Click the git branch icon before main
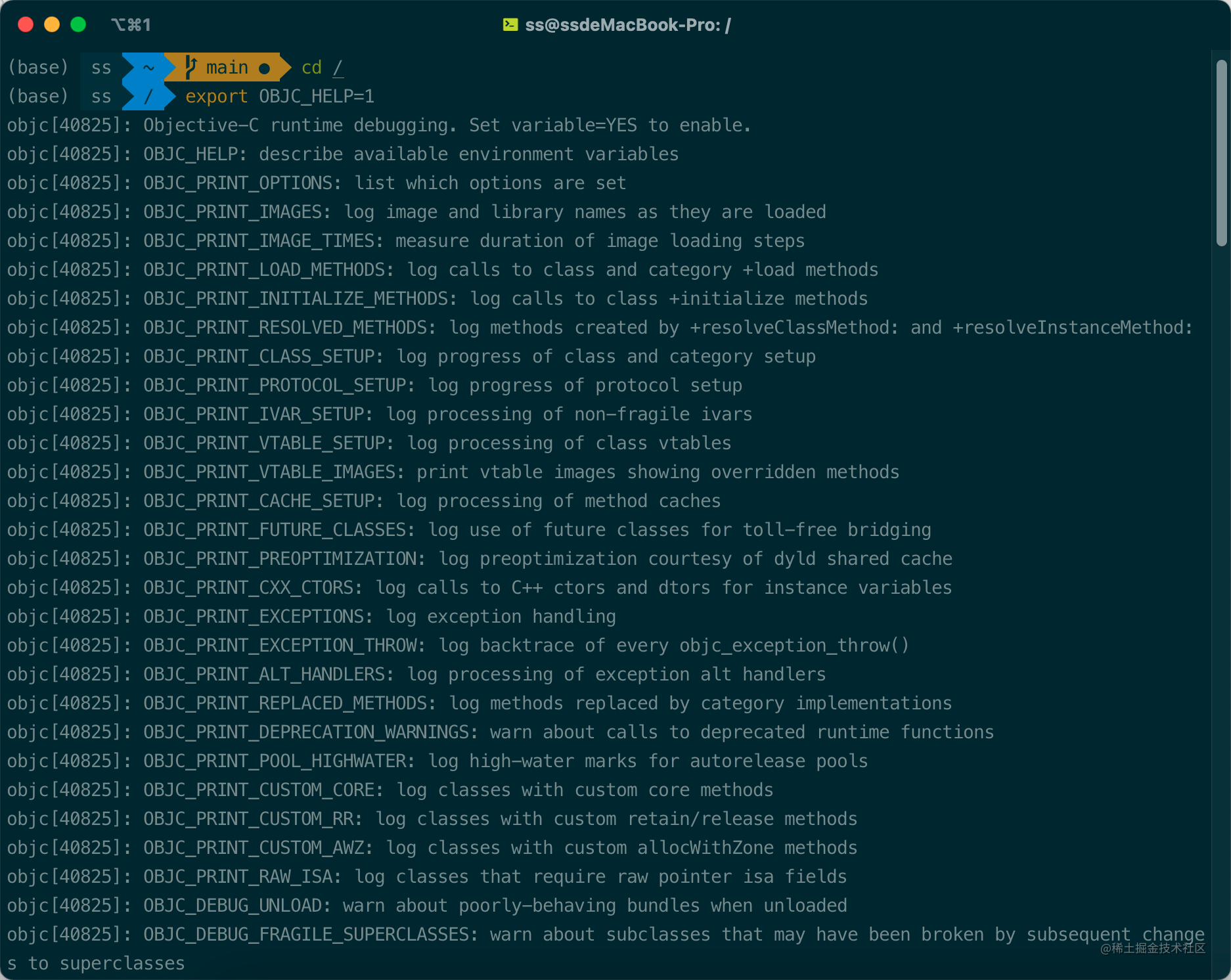The width and height of the screenshot is (1231, 980). [190, 67]
